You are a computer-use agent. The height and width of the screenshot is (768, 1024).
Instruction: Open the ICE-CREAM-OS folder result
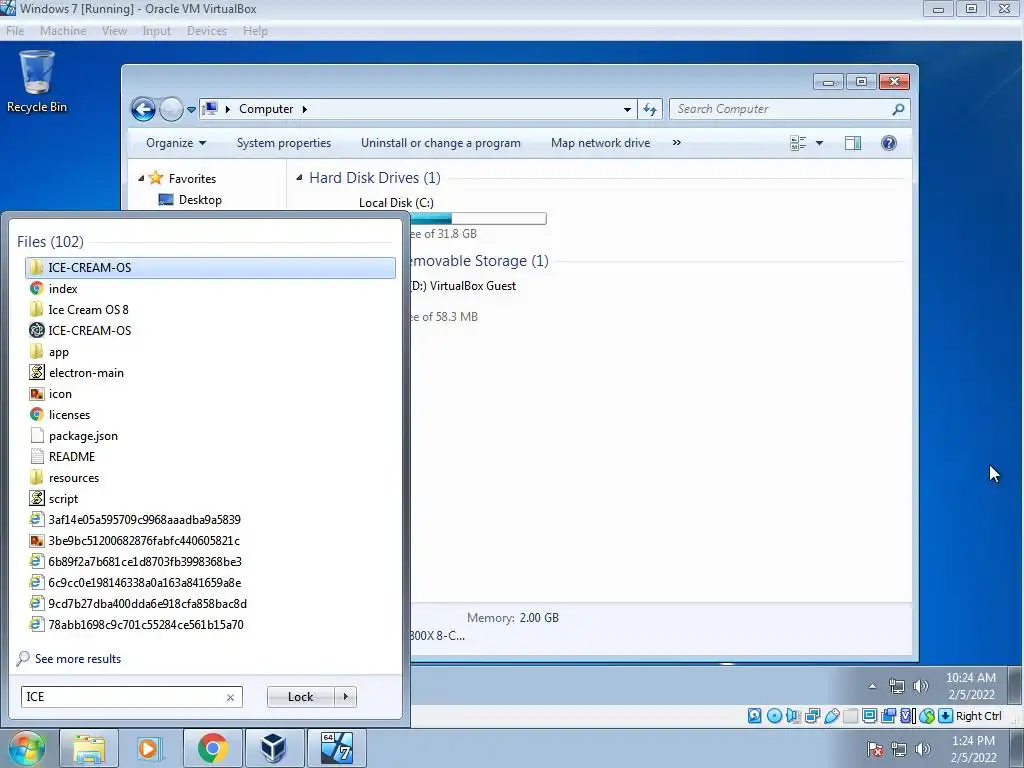click(x=210, y=268)
